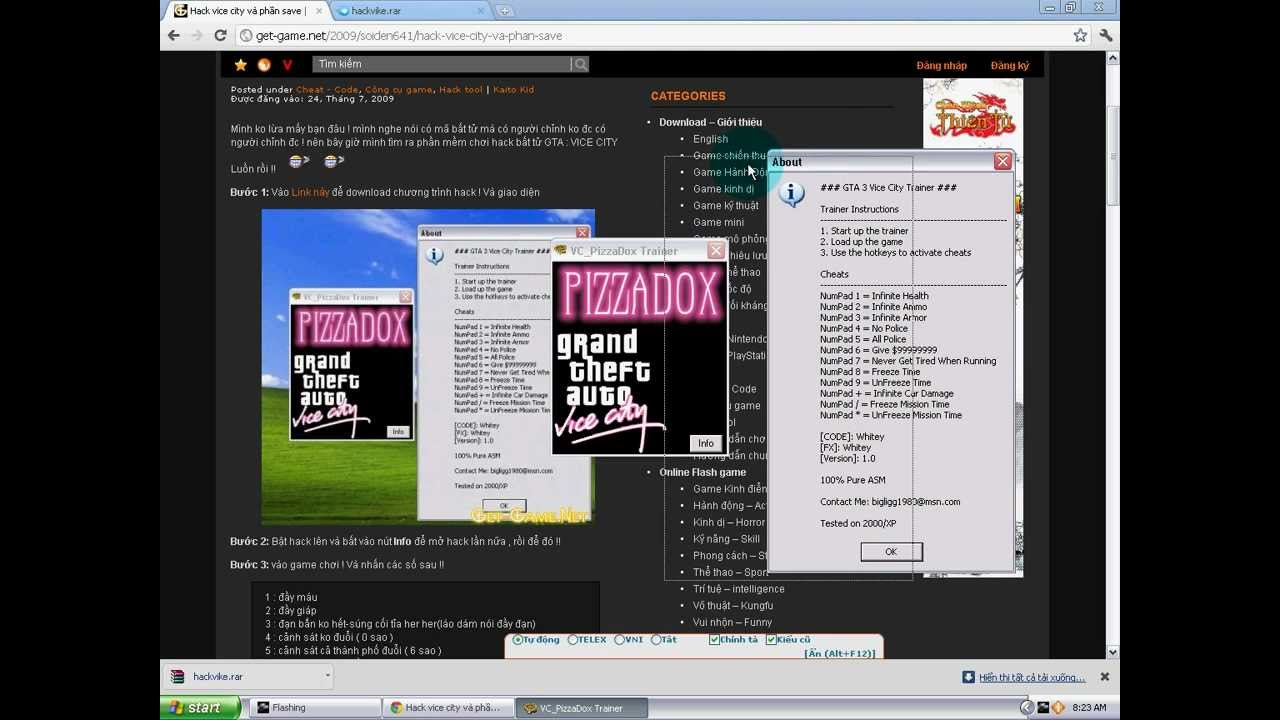
Task: Open the Kinh dị – Horror category link
Action: (729, 522)
